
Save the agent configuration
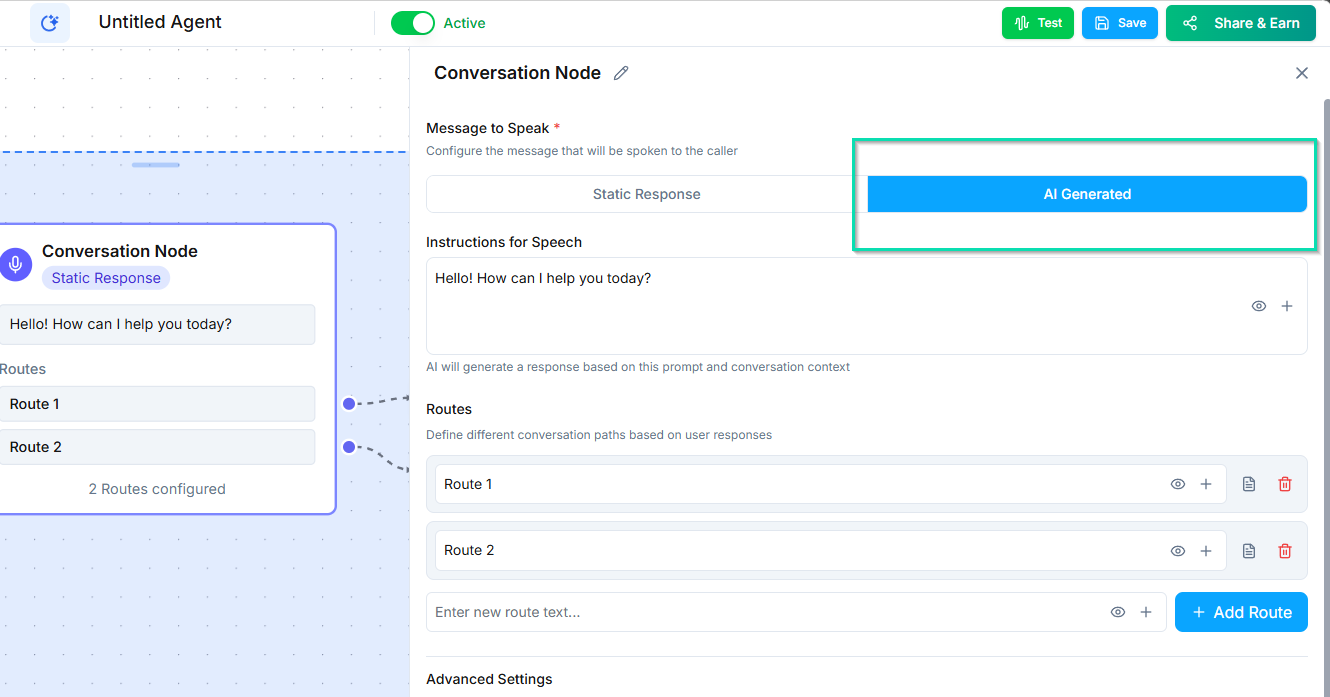tap(1119, 22)
